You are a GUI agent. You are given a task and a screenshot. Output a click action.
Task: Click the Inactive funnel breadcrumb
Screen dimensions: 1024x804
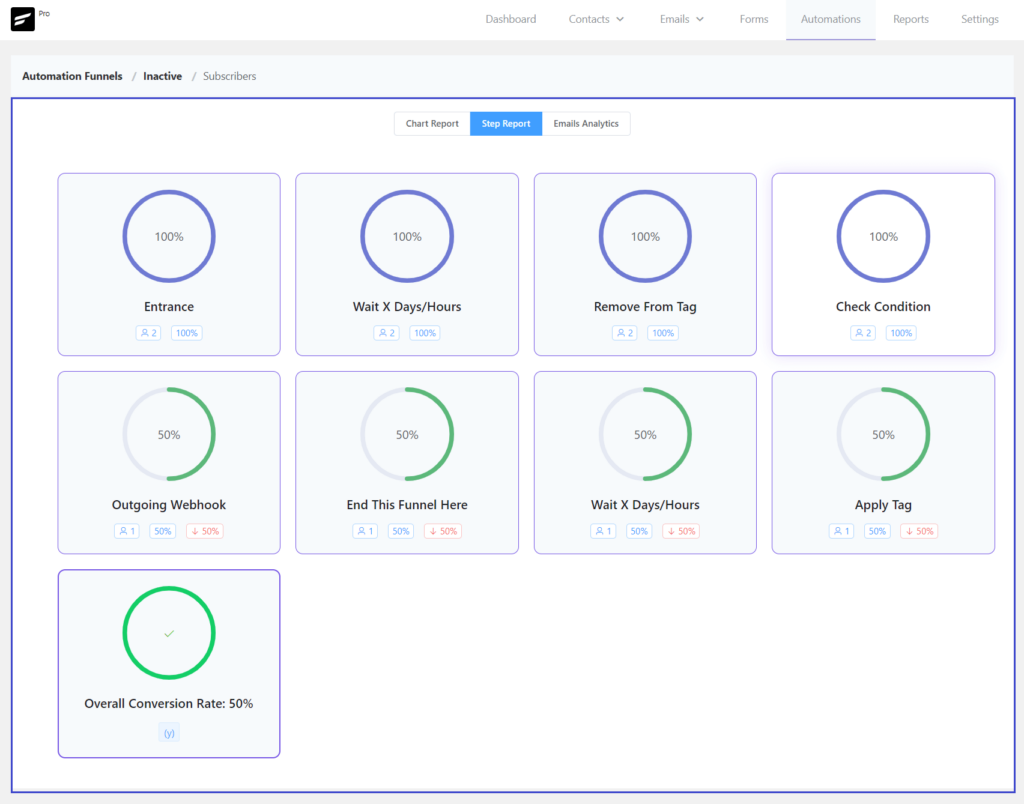point(162,76)
